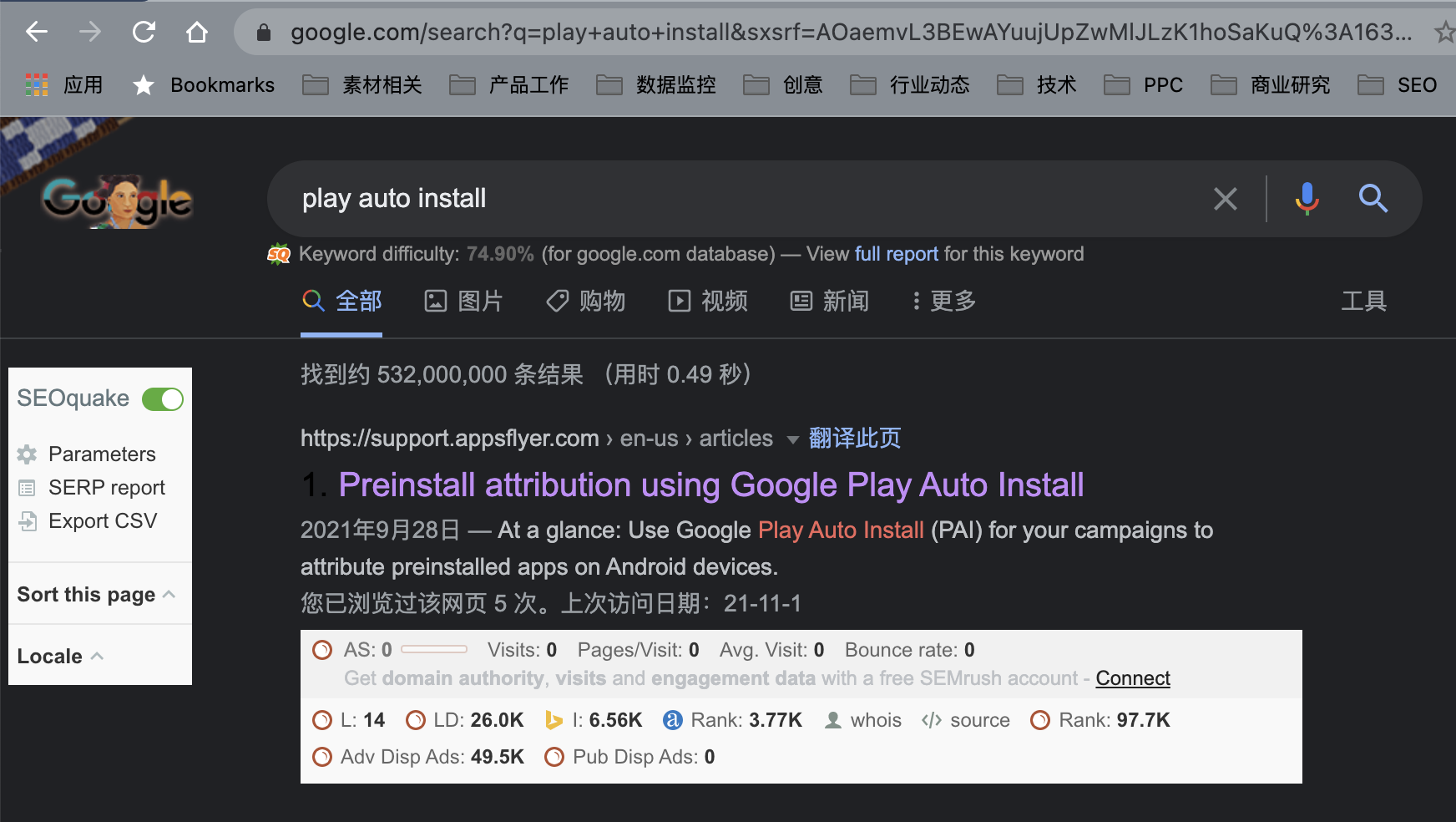Click the AS authority score bar
The image size is (1456, 822).
click(434, 649)
